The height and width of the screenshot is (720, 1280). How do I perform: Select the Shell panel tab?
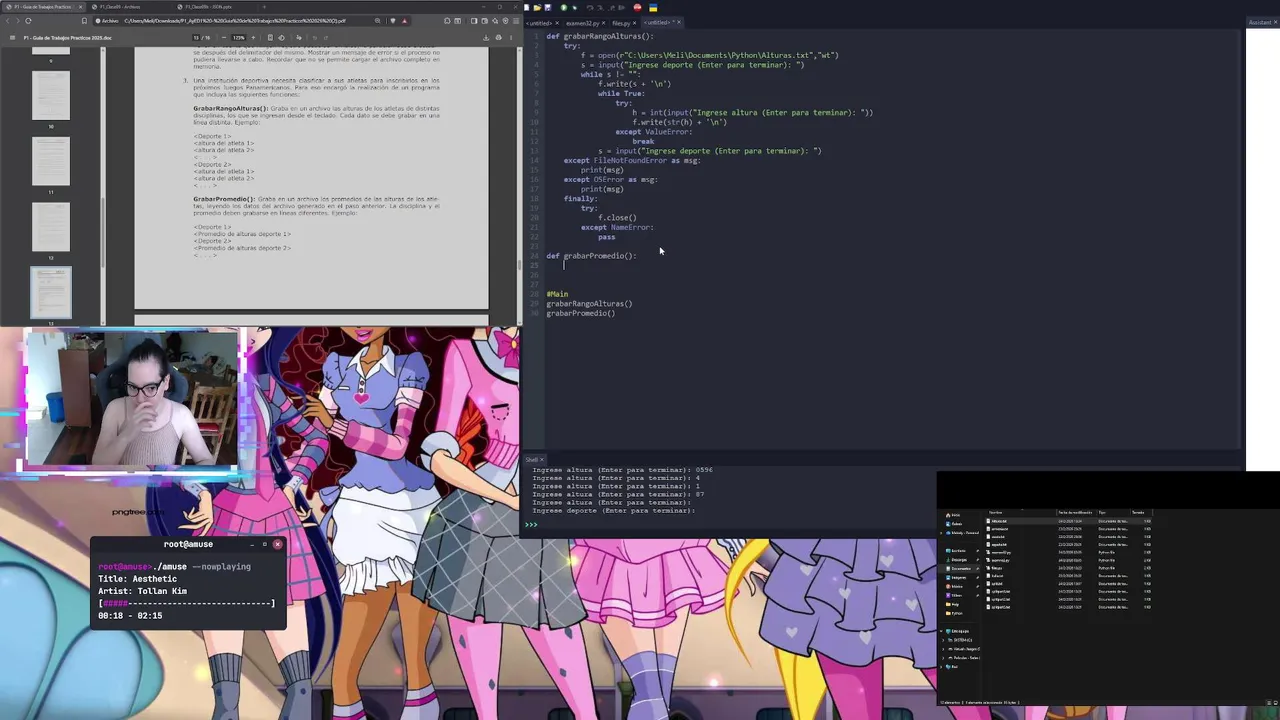point(531,459)
